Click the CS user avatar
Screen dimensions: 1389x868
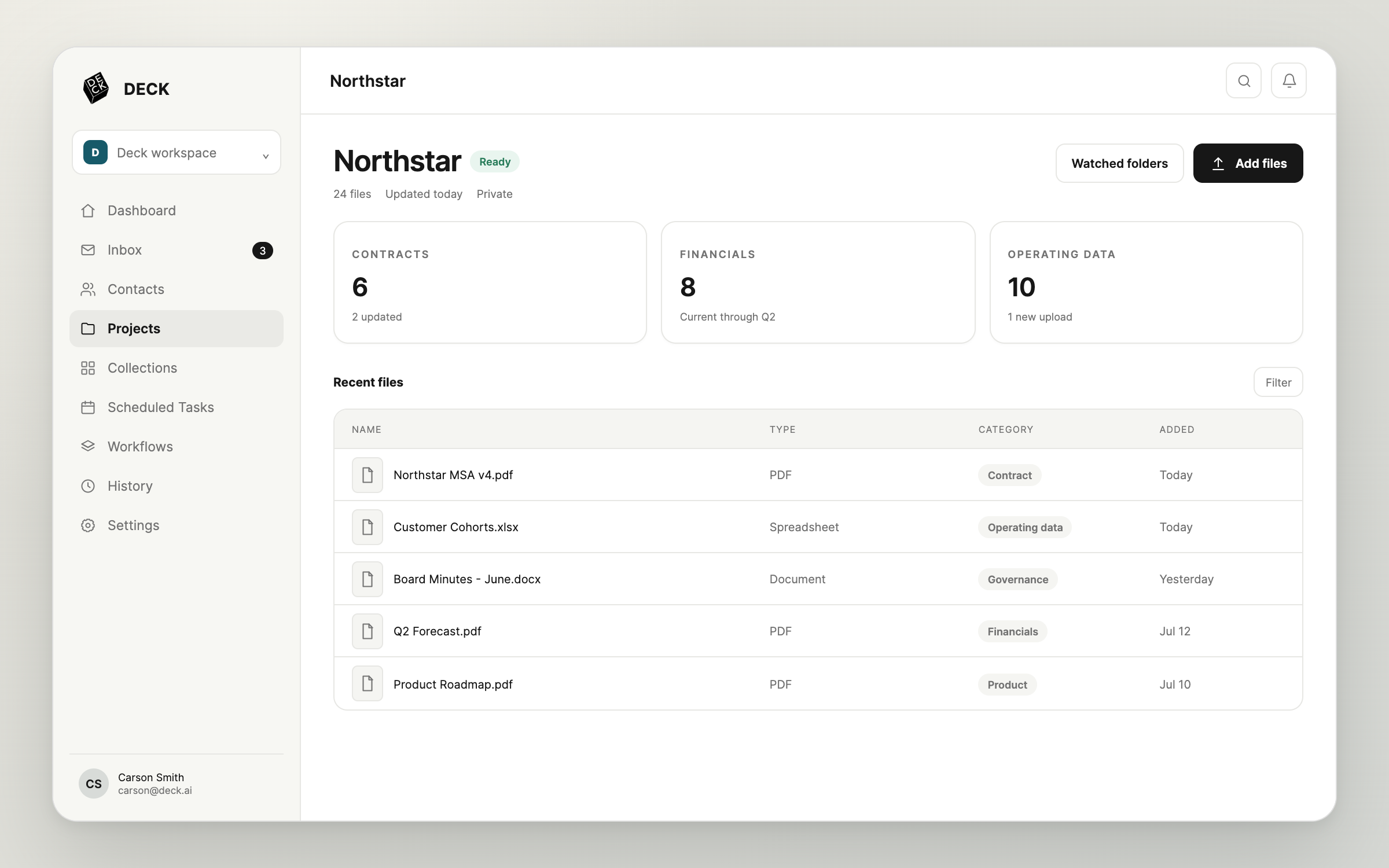coord(94,784)
